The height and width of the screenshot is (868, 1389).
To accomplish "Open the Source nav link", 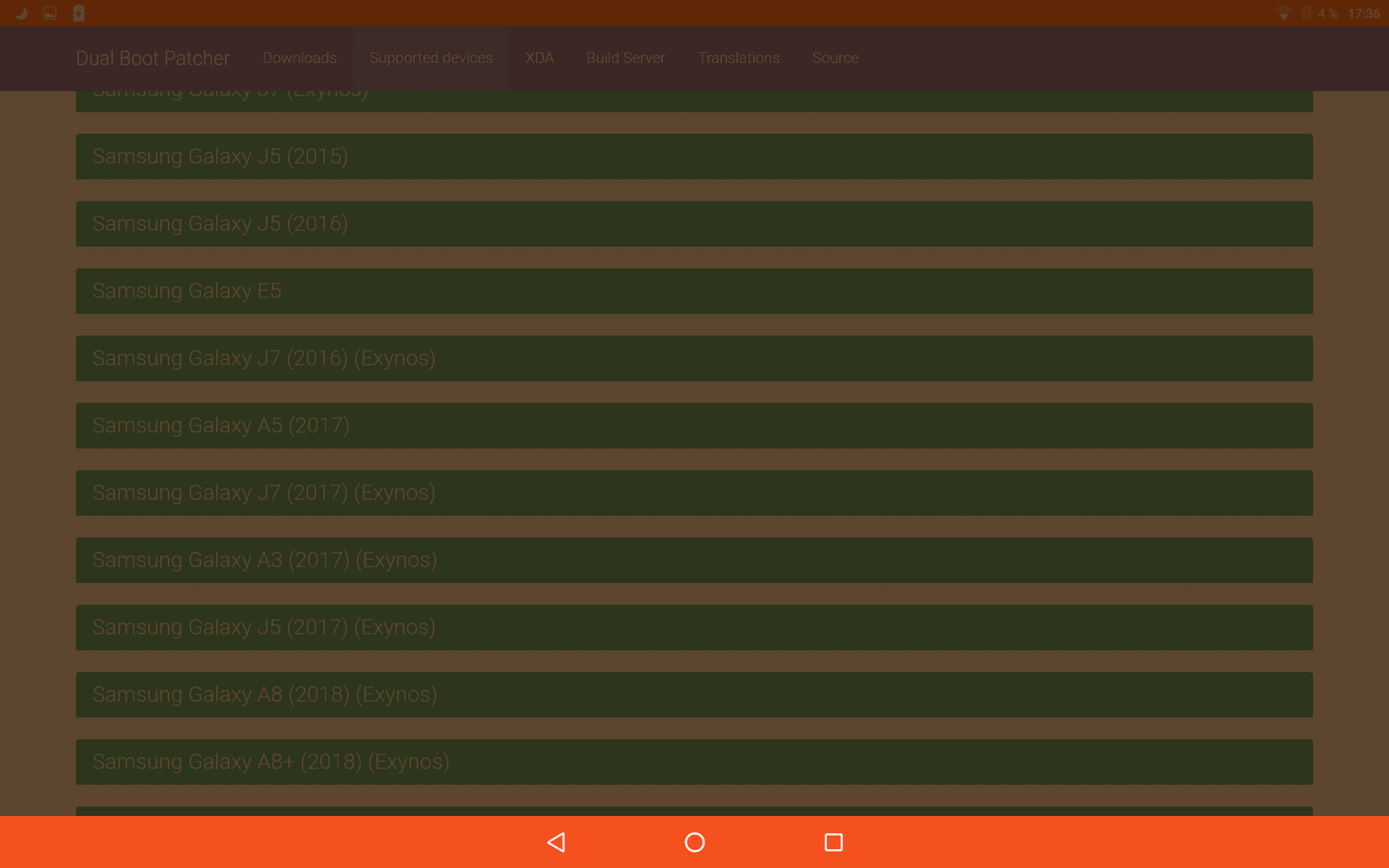I will (836, 58).
